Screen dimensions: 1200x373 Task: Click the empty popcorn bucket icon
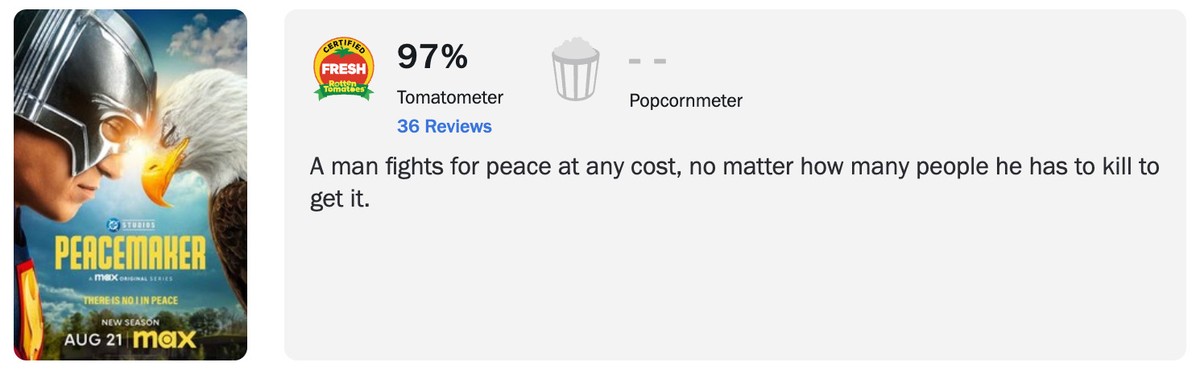tap(575, 69)
